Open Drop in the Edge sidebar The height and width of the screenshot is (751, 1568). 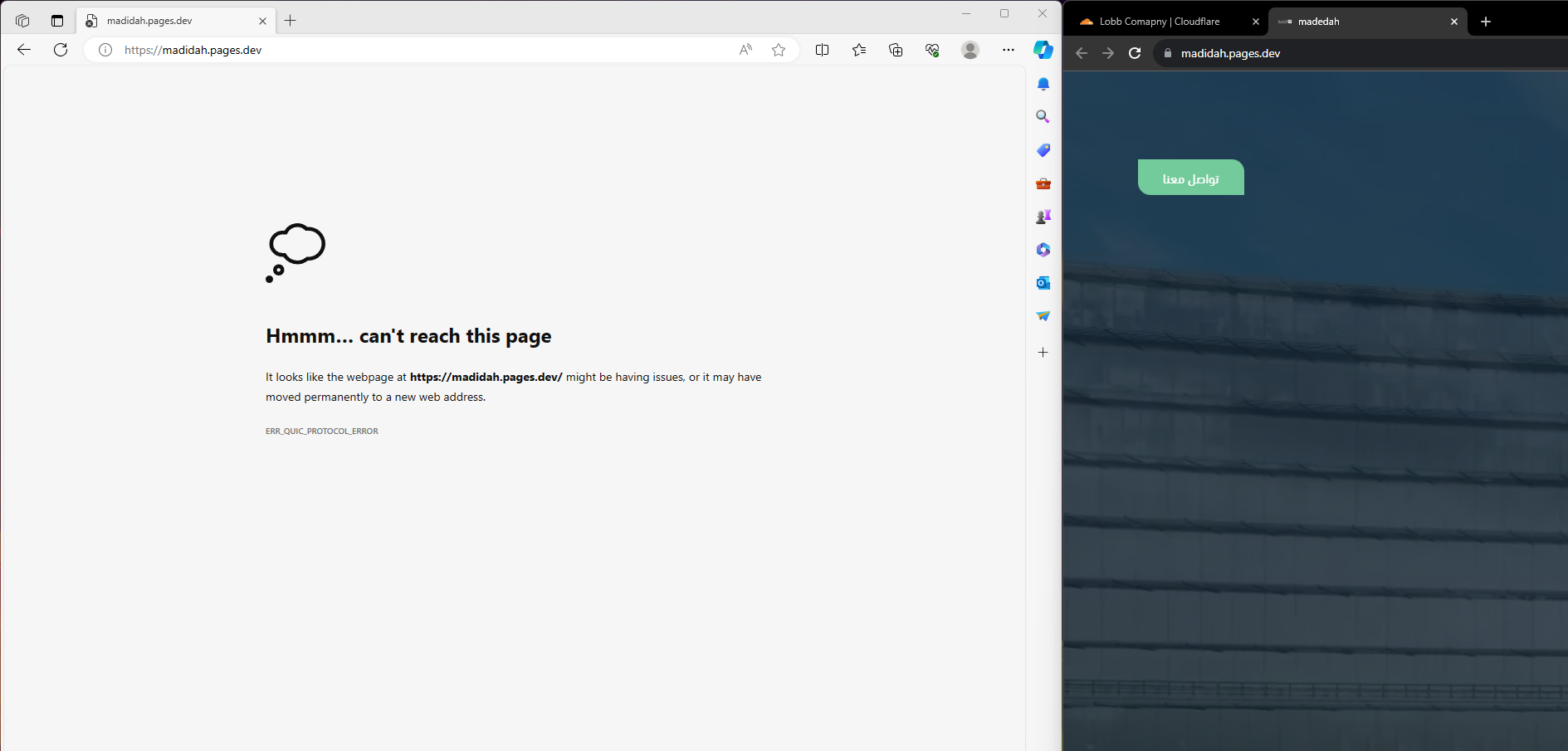point(1043,316)
